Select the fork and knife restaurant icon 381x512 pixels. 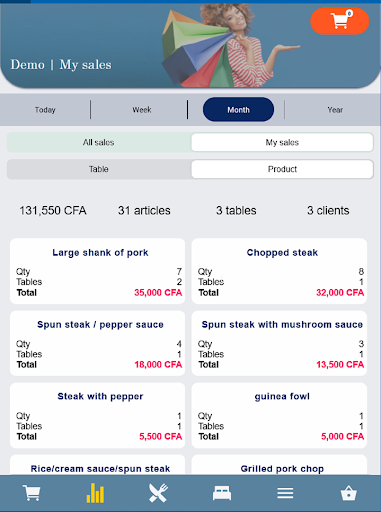tap(158, 493)
